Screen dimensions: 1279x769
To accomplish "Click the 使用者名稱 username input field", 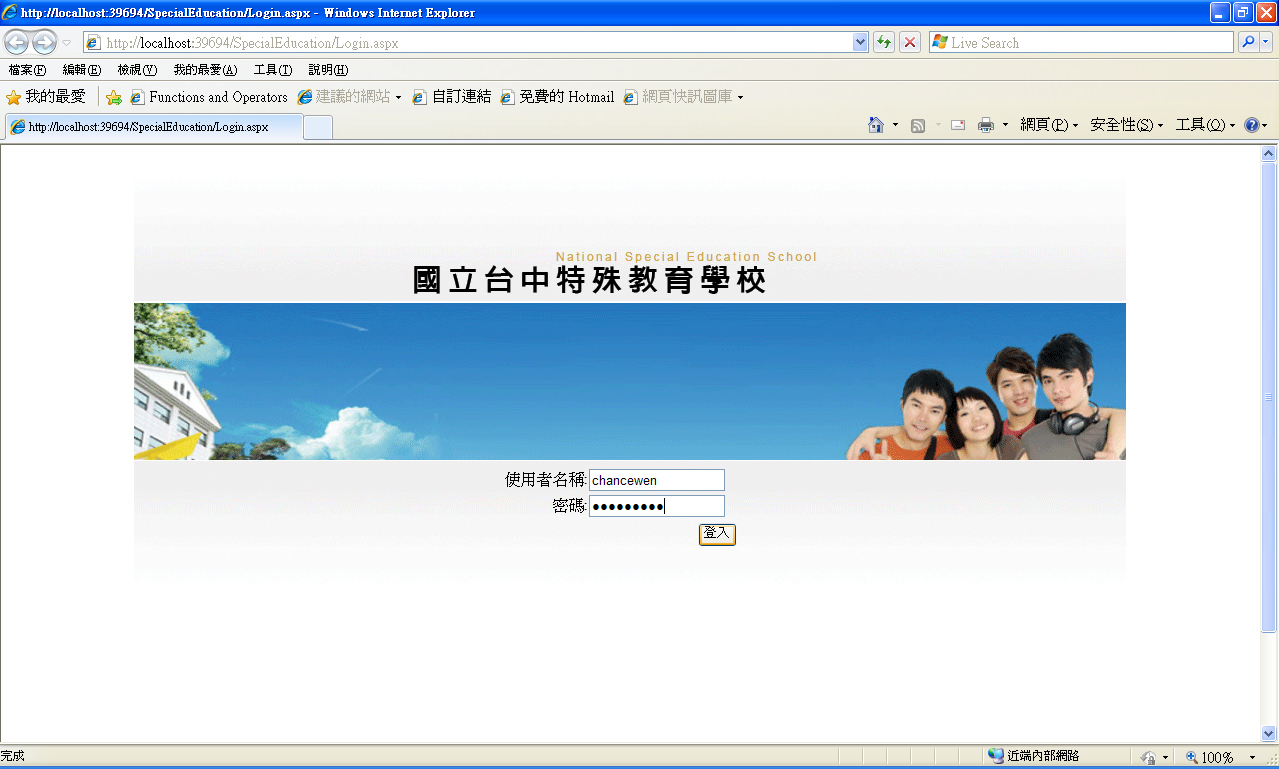I will tap(656, 480).
